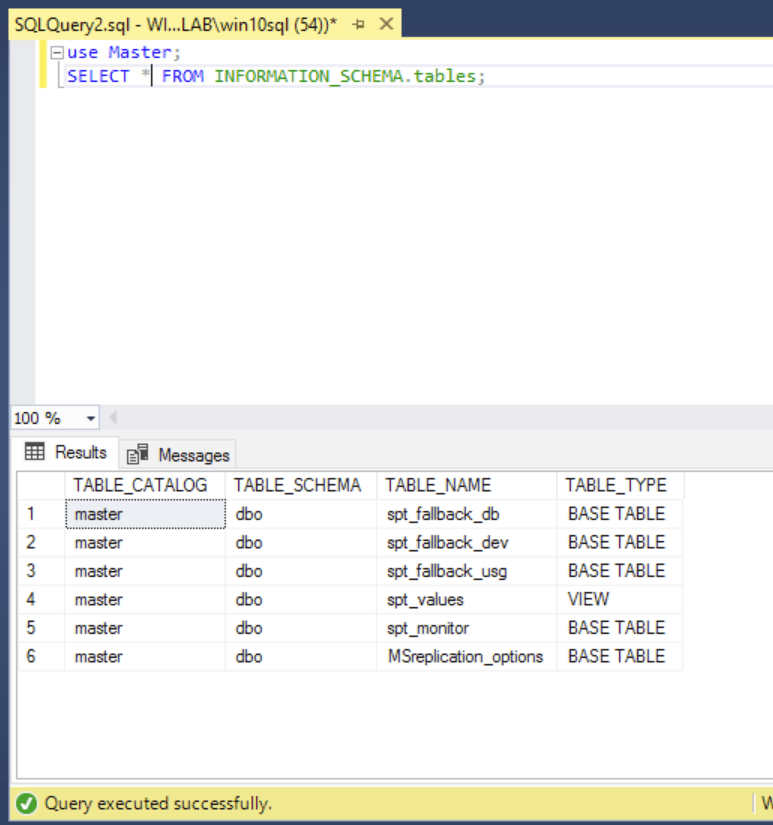This screenshot has width=773, height=825.
Task: Open the 100 % zoom dropdown
Action: 92,418
